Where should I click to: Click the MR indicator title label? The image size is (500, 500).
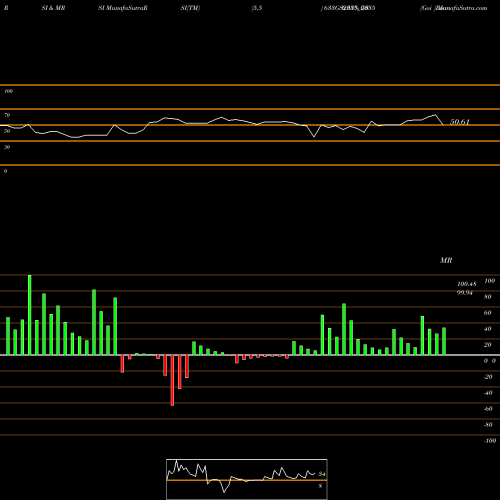point(446,260)
